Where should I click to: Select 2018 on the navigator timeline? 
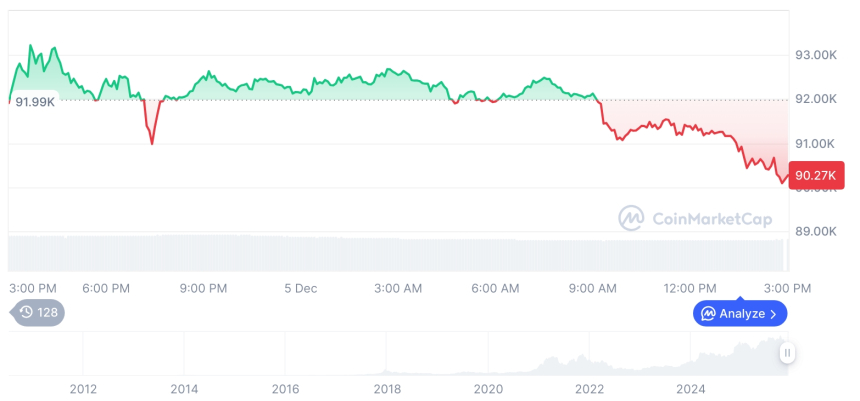tap(387, 388)
